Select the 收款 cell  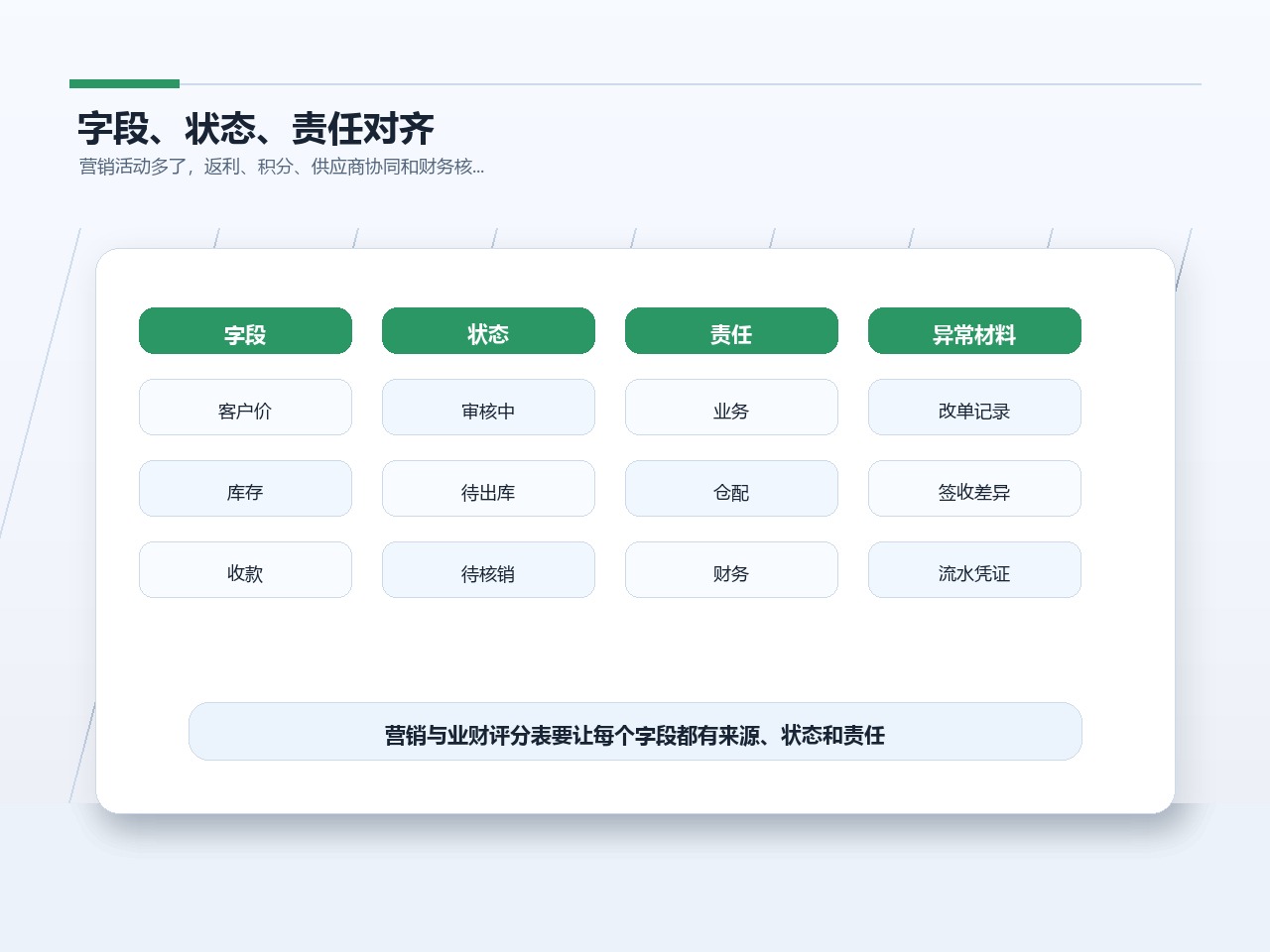click(x=245, y=570)
